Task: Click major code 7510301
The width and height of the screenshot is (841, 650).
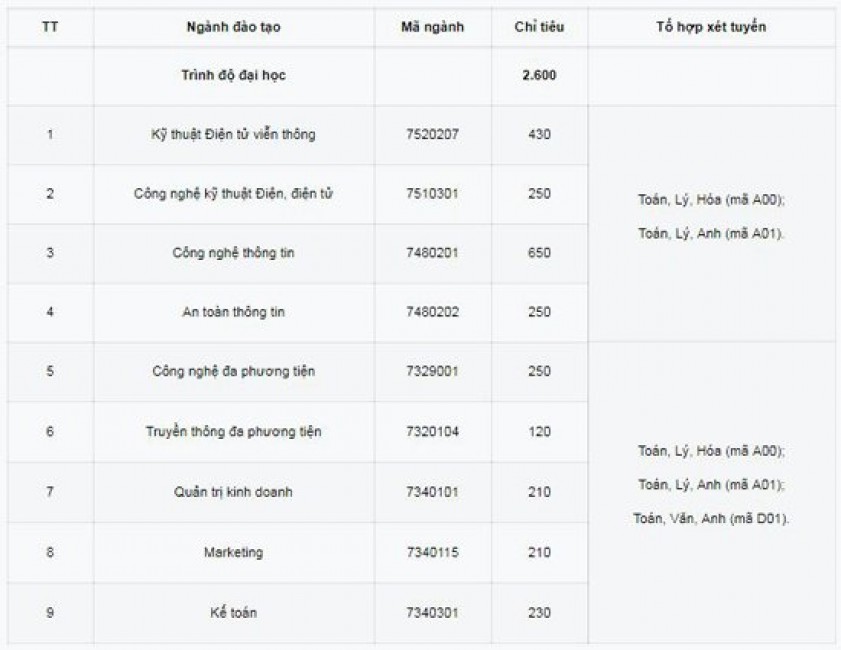Action: (x=433, y=193)
